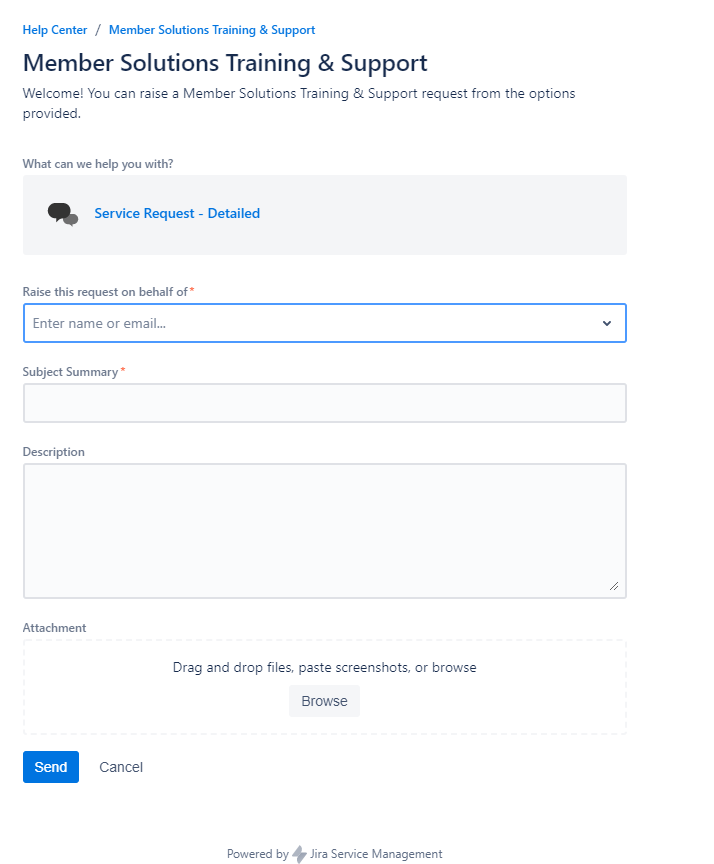Screen dimensions: 714x864
Task: Click the Jira Service Management lightning logo
Action: point(299,854)
